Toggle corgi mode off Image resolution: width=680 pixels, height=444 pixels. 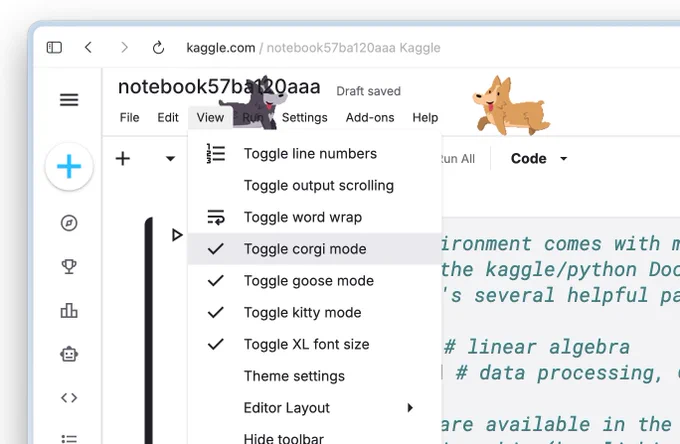point(315,249)
